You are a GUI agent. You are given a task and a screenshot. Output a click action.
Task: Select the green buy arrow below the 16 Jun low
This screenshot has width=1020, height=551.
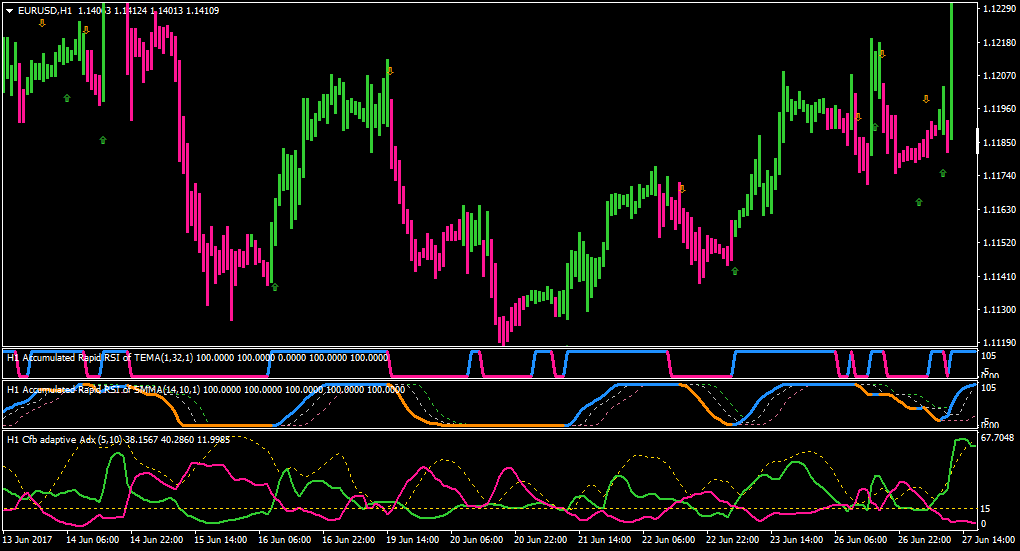[x=275, y=287]
